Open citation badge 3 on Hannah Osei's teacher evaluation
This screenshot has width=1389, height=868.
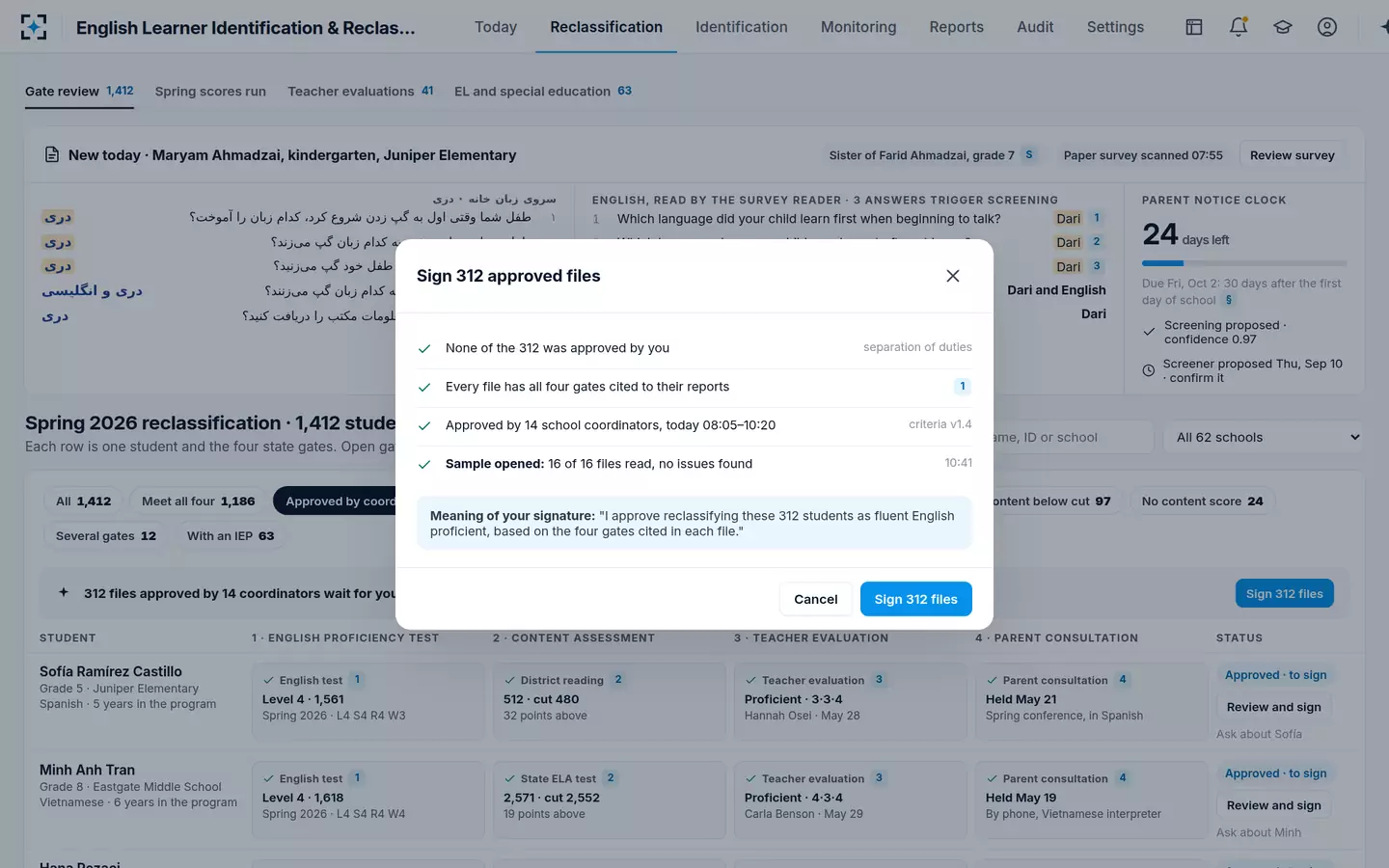[879, 680]
